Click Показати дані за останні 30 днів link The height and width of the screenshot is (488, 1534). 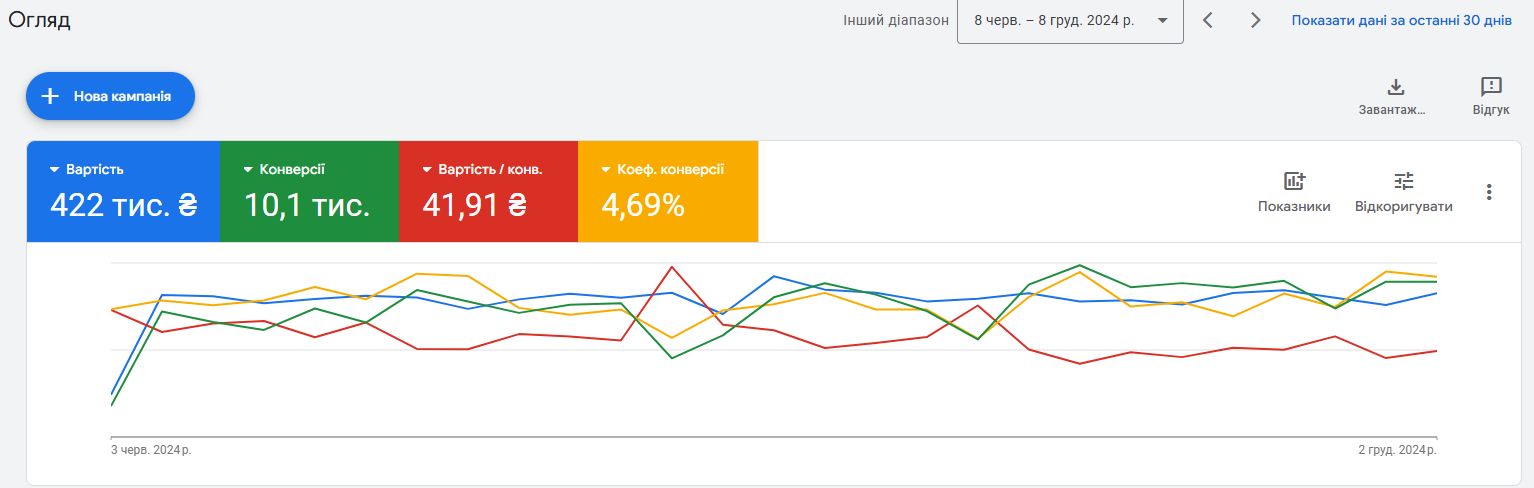click(x=1401, y=20)
